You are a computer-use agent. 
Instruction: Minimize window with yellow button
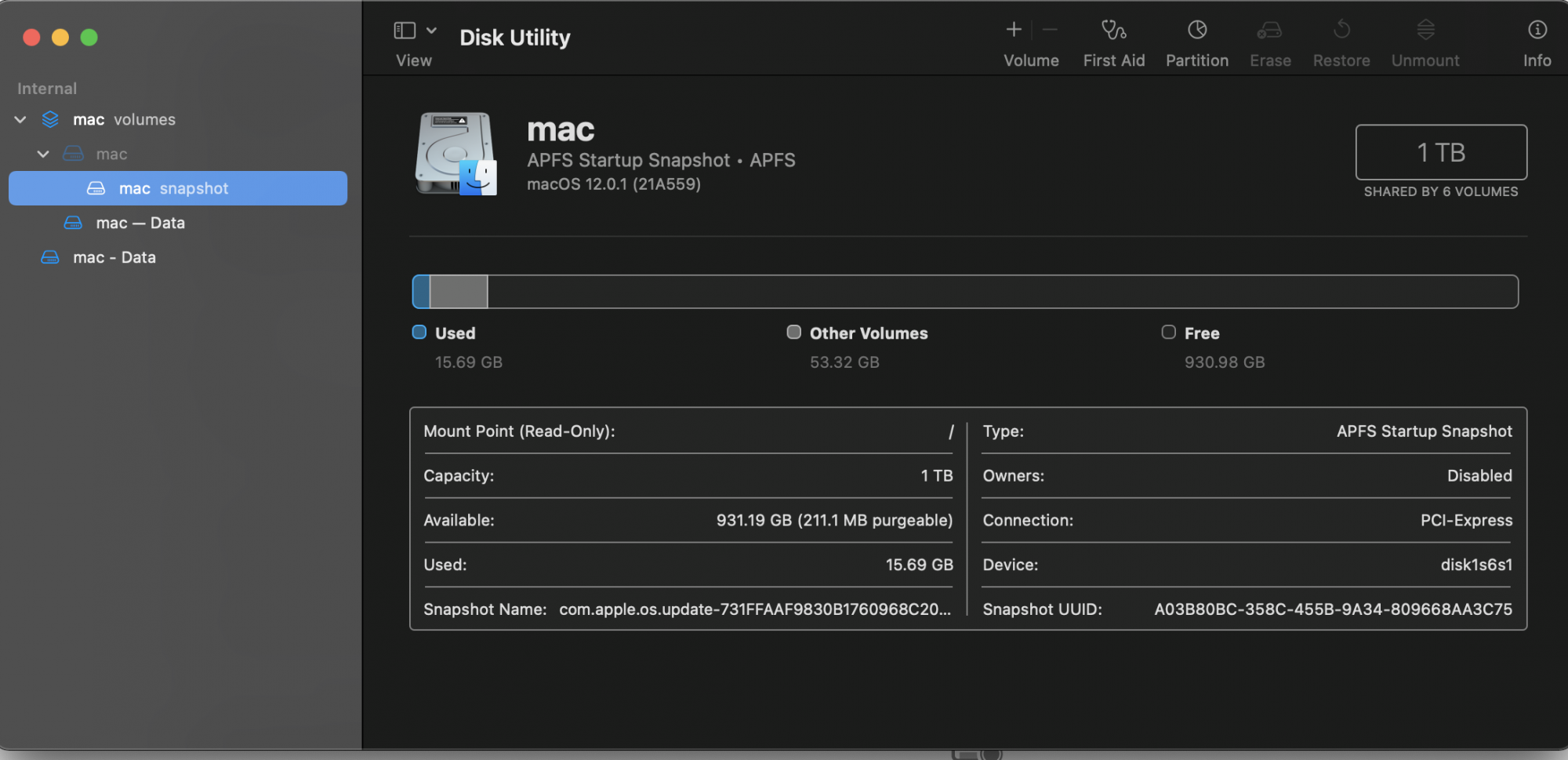(x=60, y=37)
